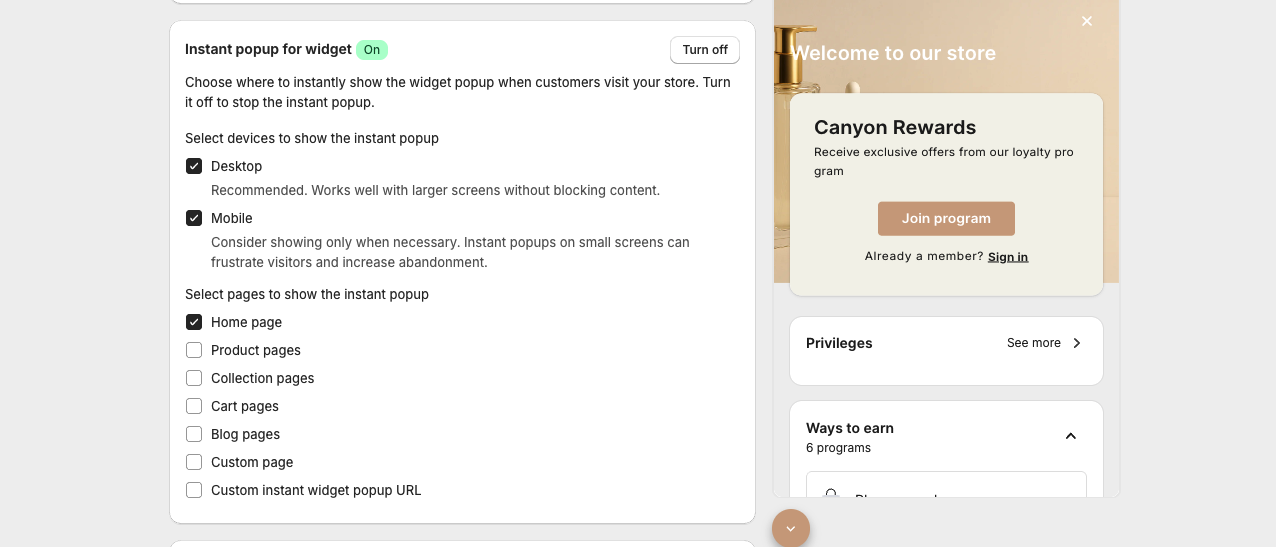Click the green On status badge
The height and width of the screenshot is (547, 1276).
(x=372, y=50)
